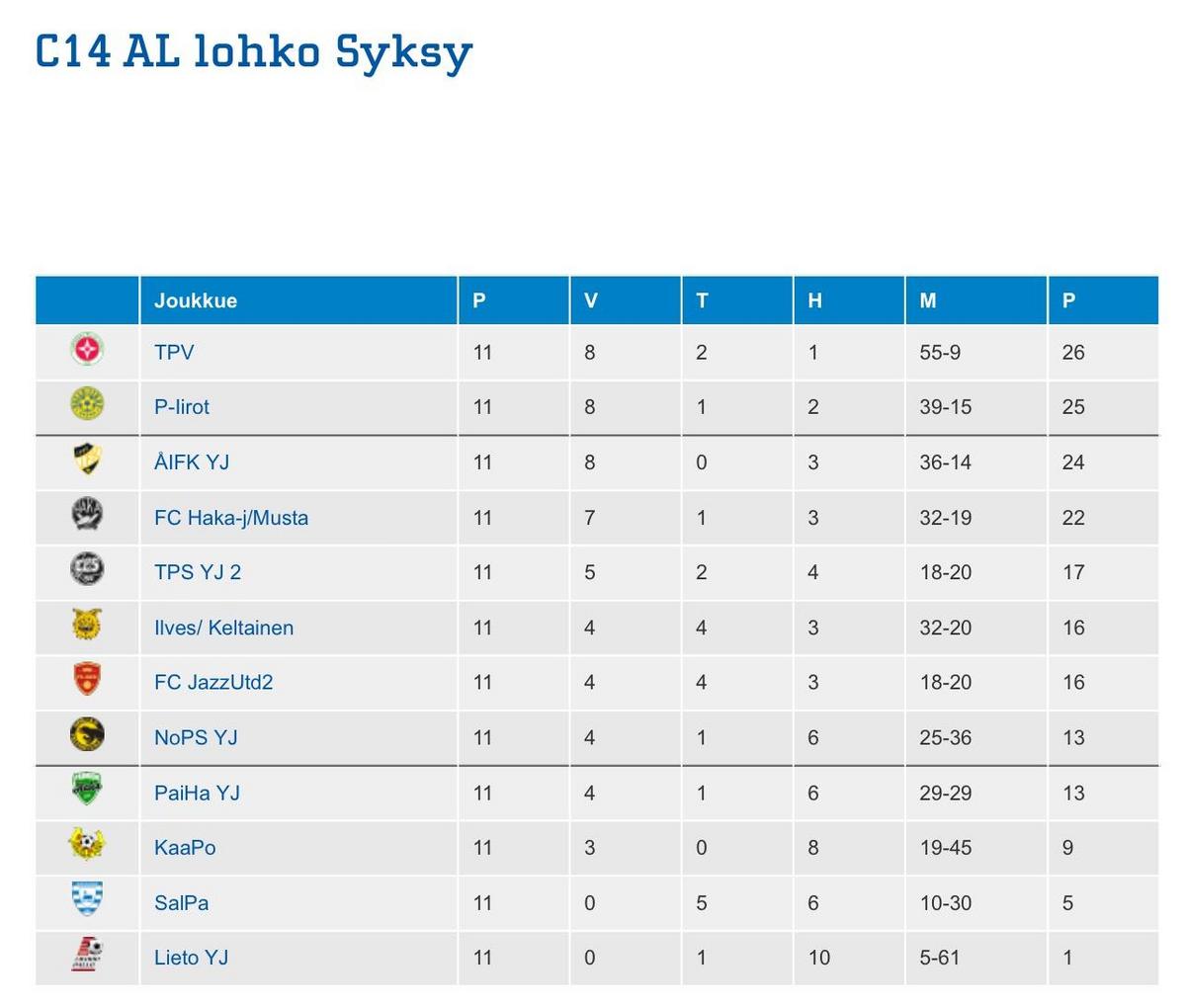Click the ÅIFK YJ team crest icon
Screen dimensions: 1186x1008
[88, 461]
